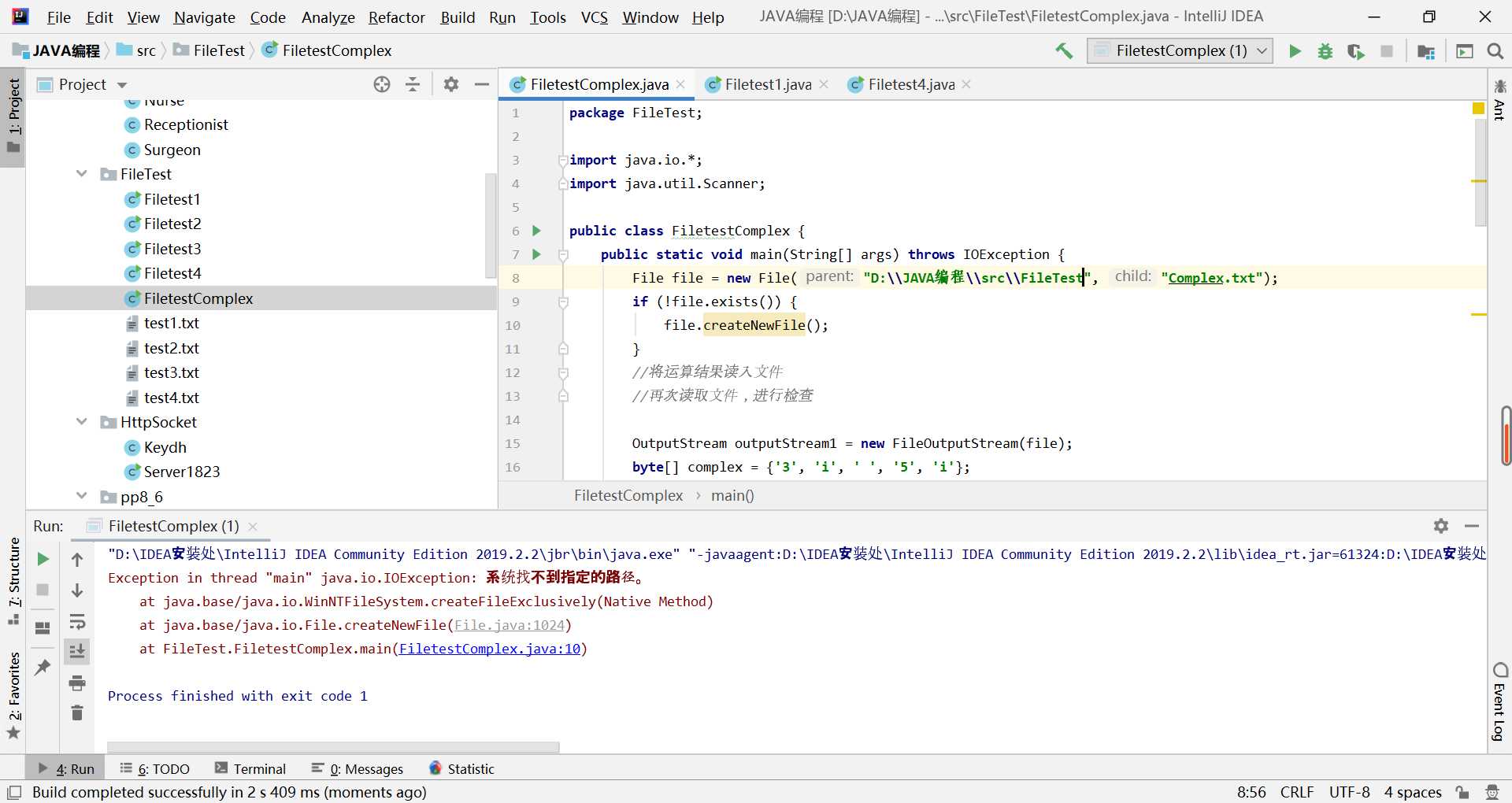Open Project Structure toolbar icon

[x=1425, y=51]
